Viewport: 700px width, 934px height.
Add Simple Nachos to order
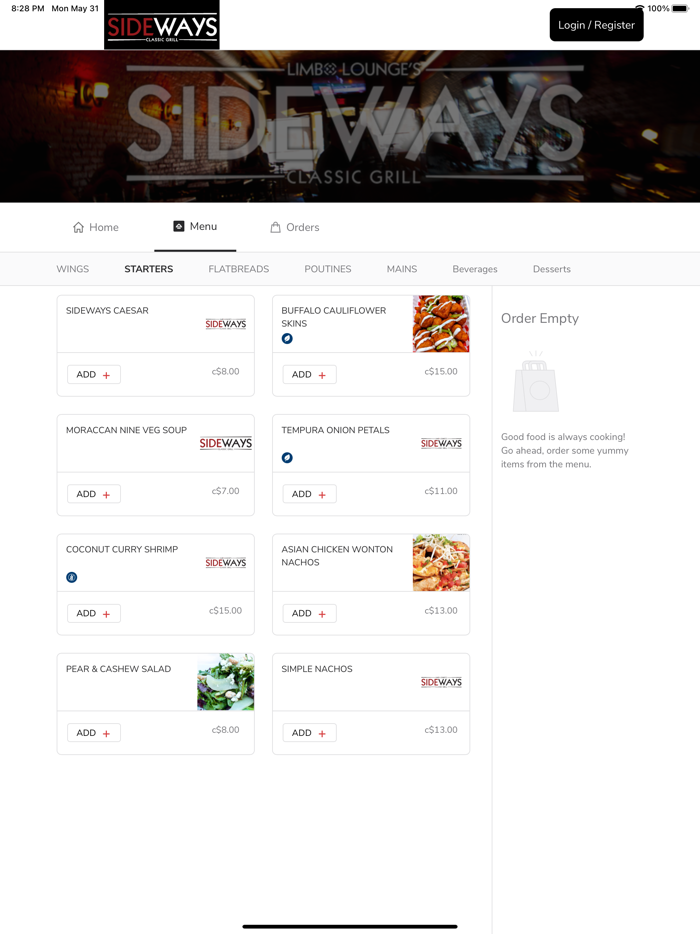pyautogui.click(x=309, y=733)
